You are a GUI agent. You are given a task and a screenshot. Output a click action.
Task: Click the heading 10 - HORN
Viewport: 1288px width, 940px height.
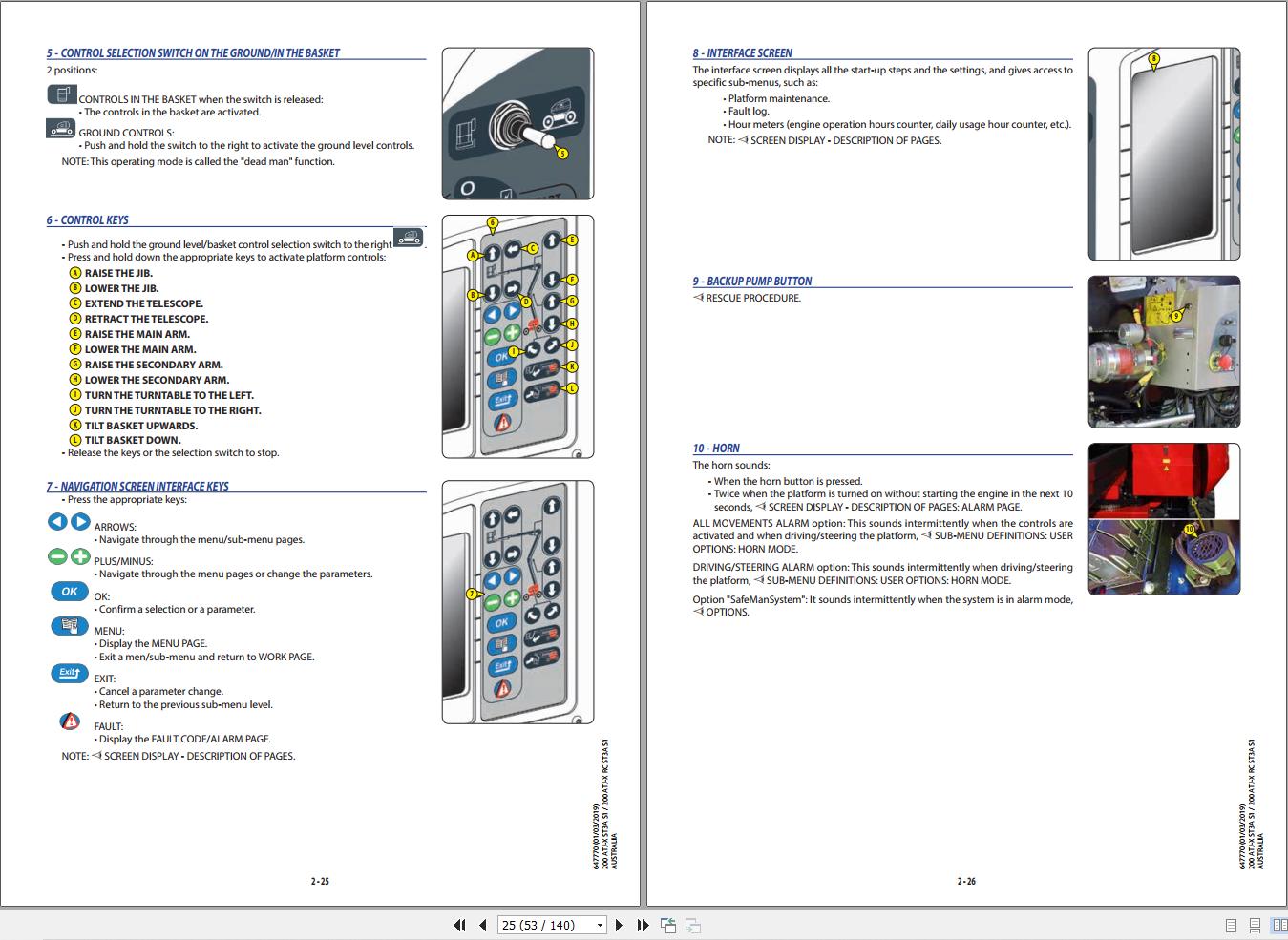tap(716, 448)
